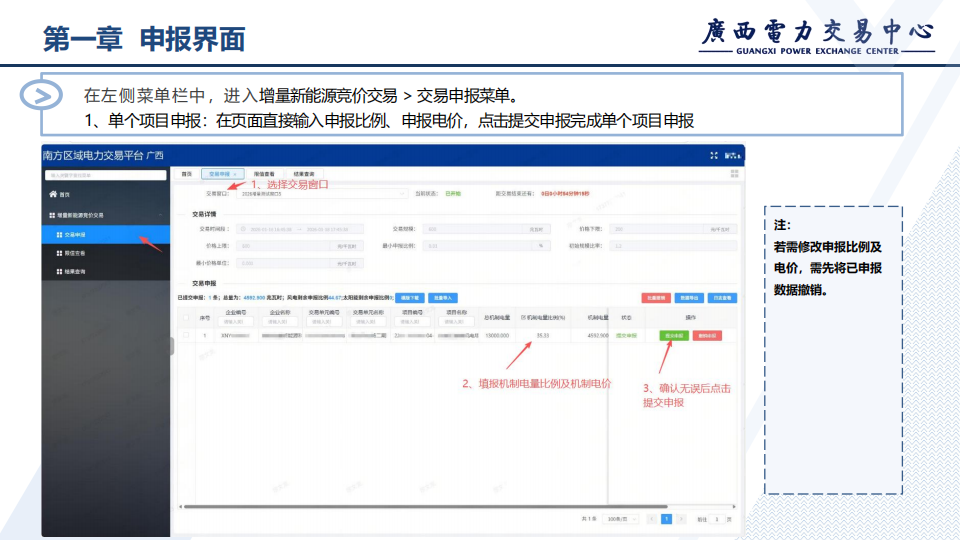Screen dimensions: 960x540
Task: Tick the checkbox for row 1
Action: (x=186, y=336)
